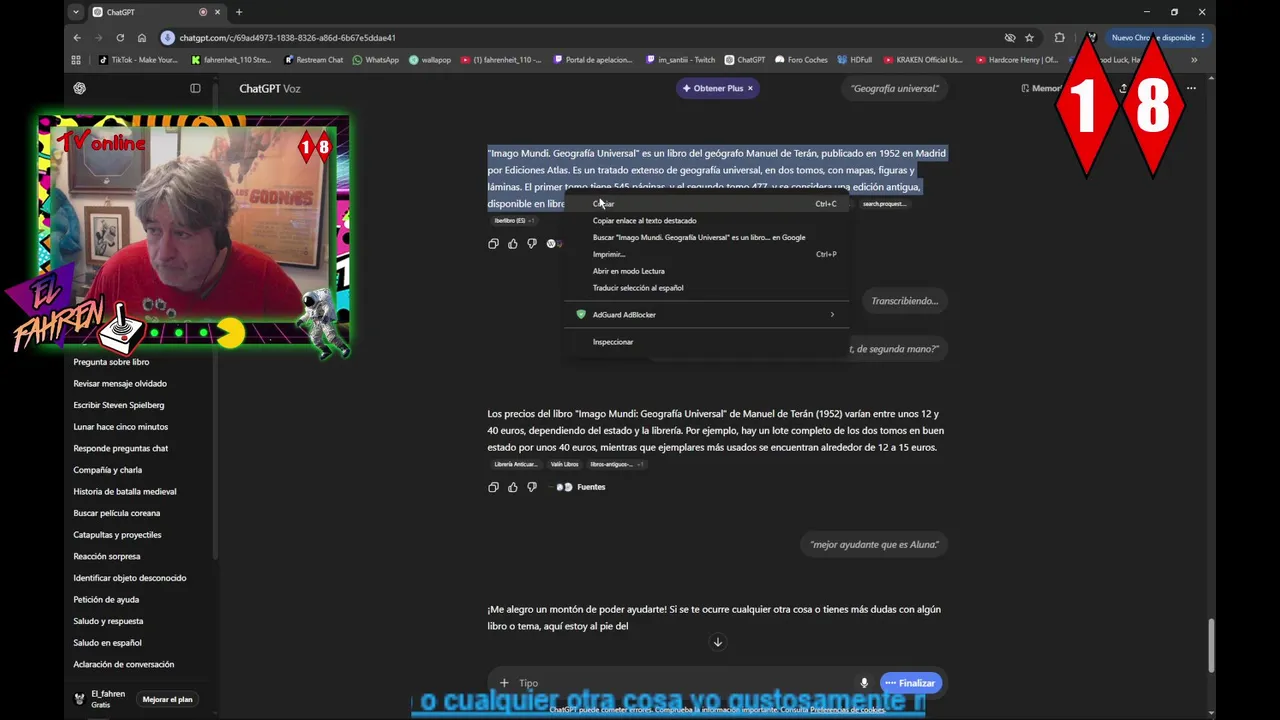The width and height of the screenshot is (1280, 720).
Task: Collapse the ChatGPT sidebar panel
Action: 195,88
